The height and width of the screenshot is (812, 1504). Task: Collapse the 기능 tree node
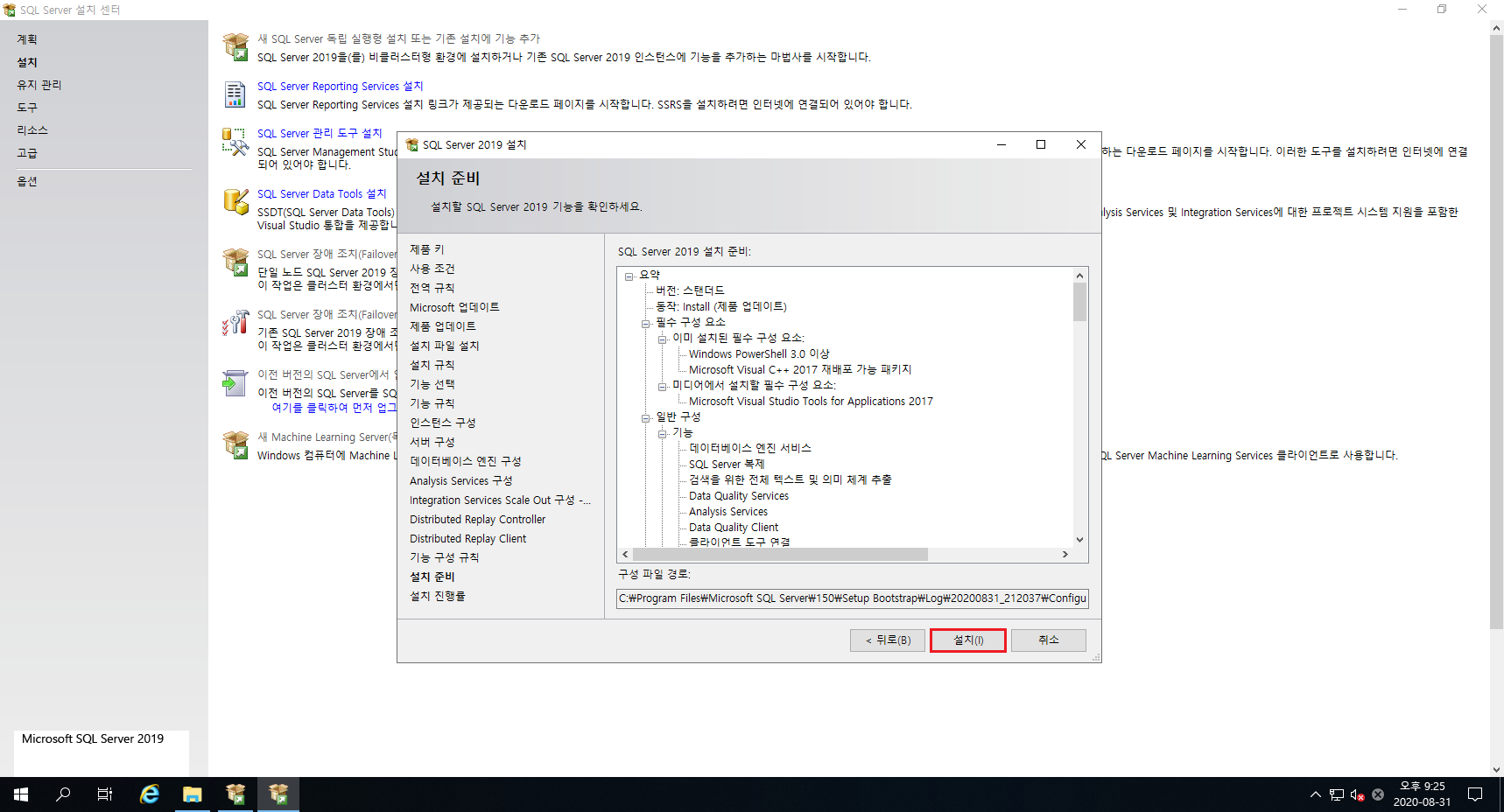[662, 433]
